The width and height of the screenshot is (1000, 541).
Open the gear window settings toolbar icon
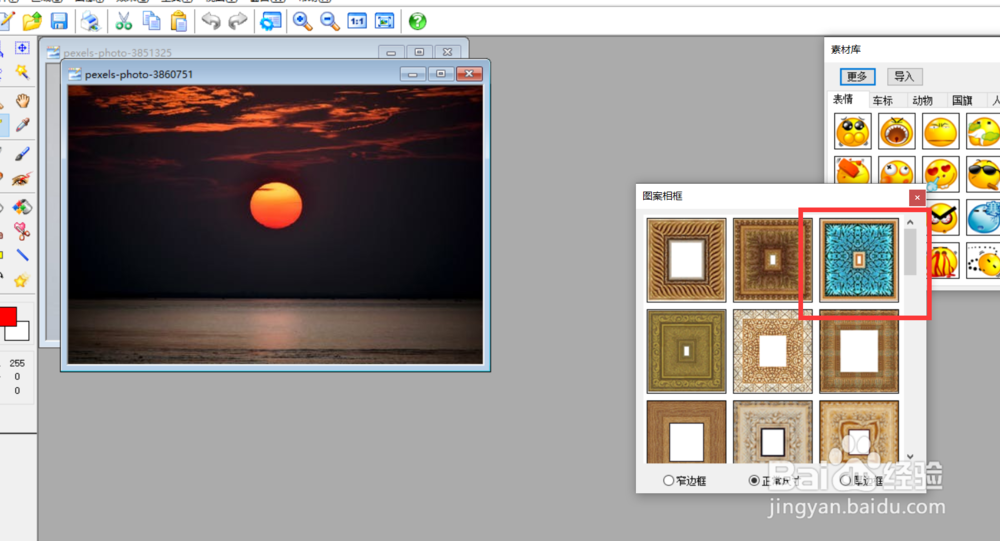point(270,22)
